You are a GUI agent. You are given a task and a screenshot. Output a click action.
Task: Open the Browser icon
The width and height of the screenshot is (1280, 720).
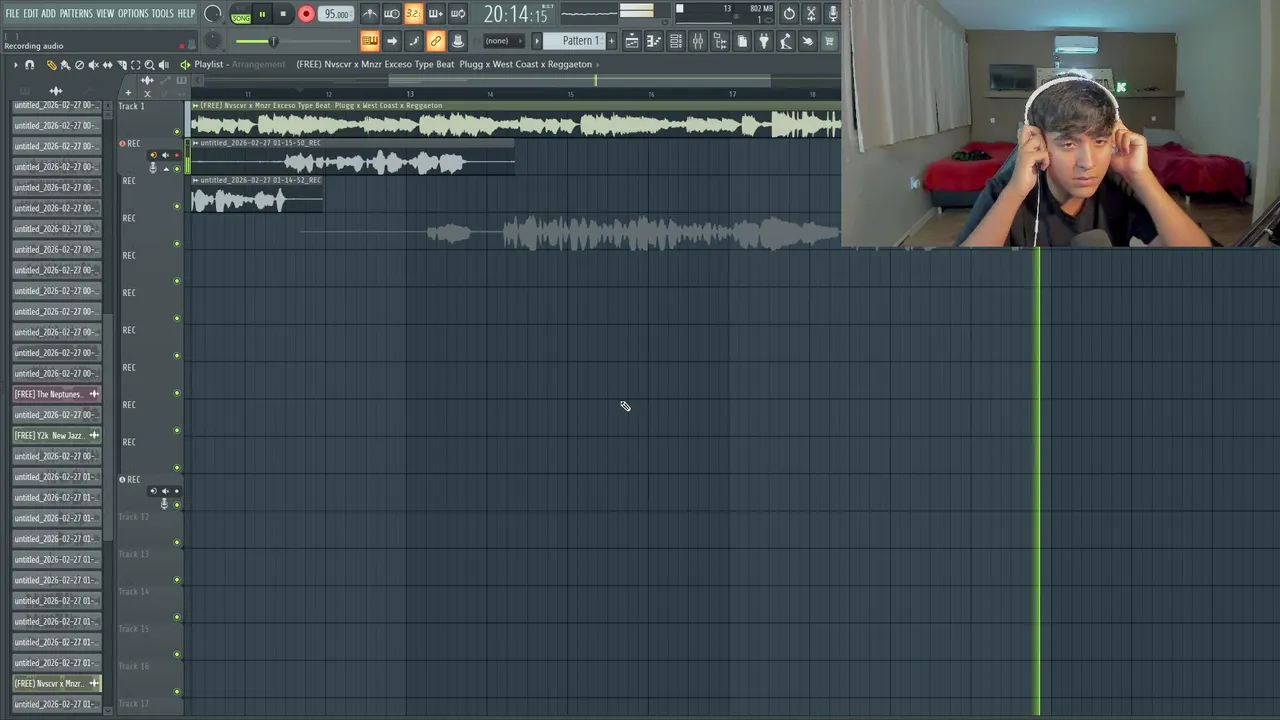(x=720, y=41)
